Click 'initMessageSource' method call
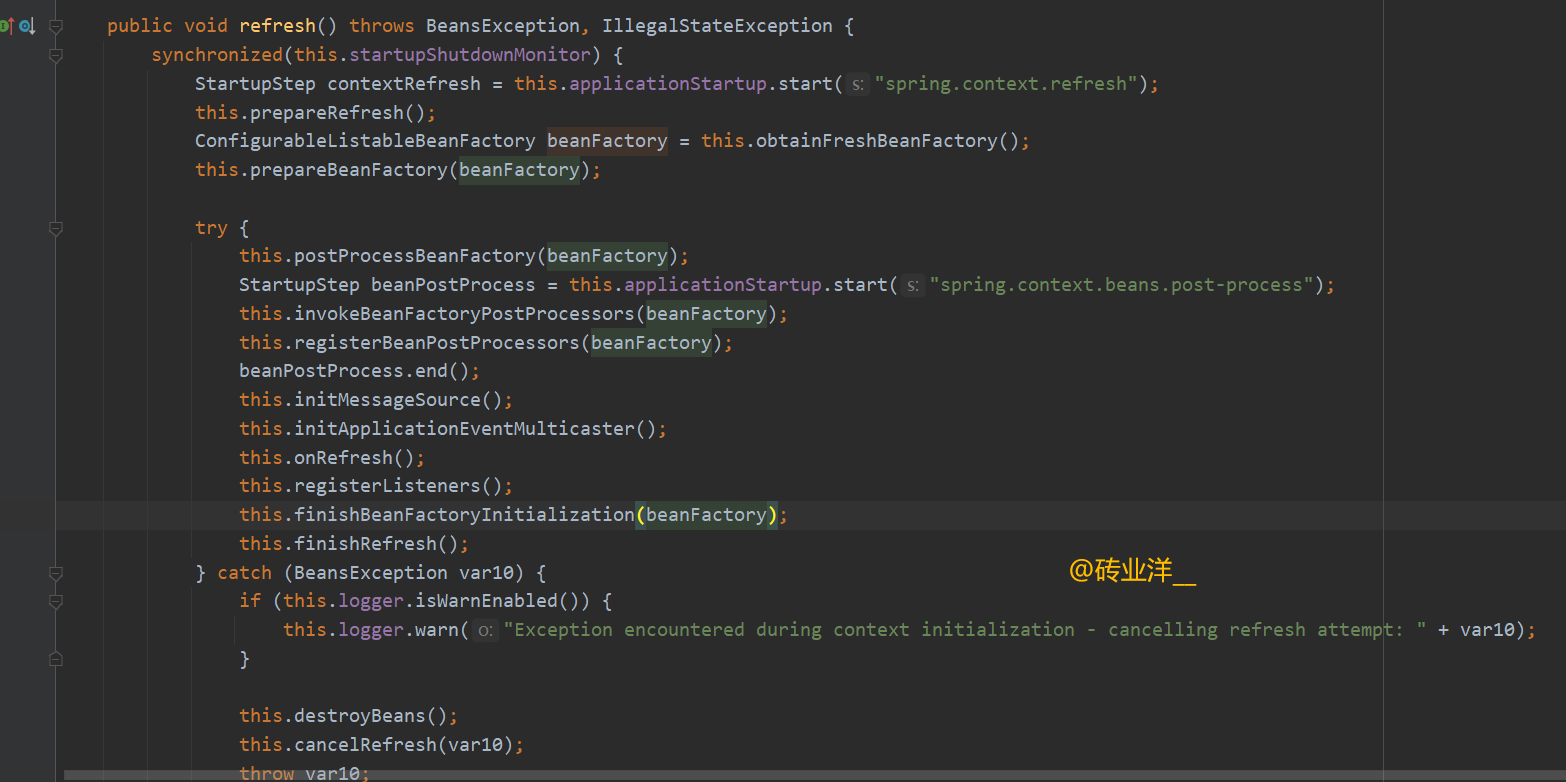 (387, 400)
